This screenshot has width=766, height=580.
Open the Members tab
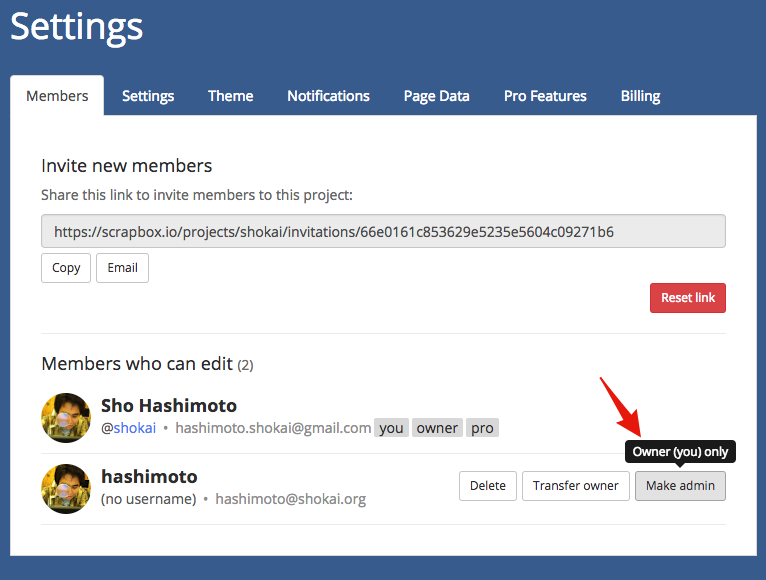(57, 96)
